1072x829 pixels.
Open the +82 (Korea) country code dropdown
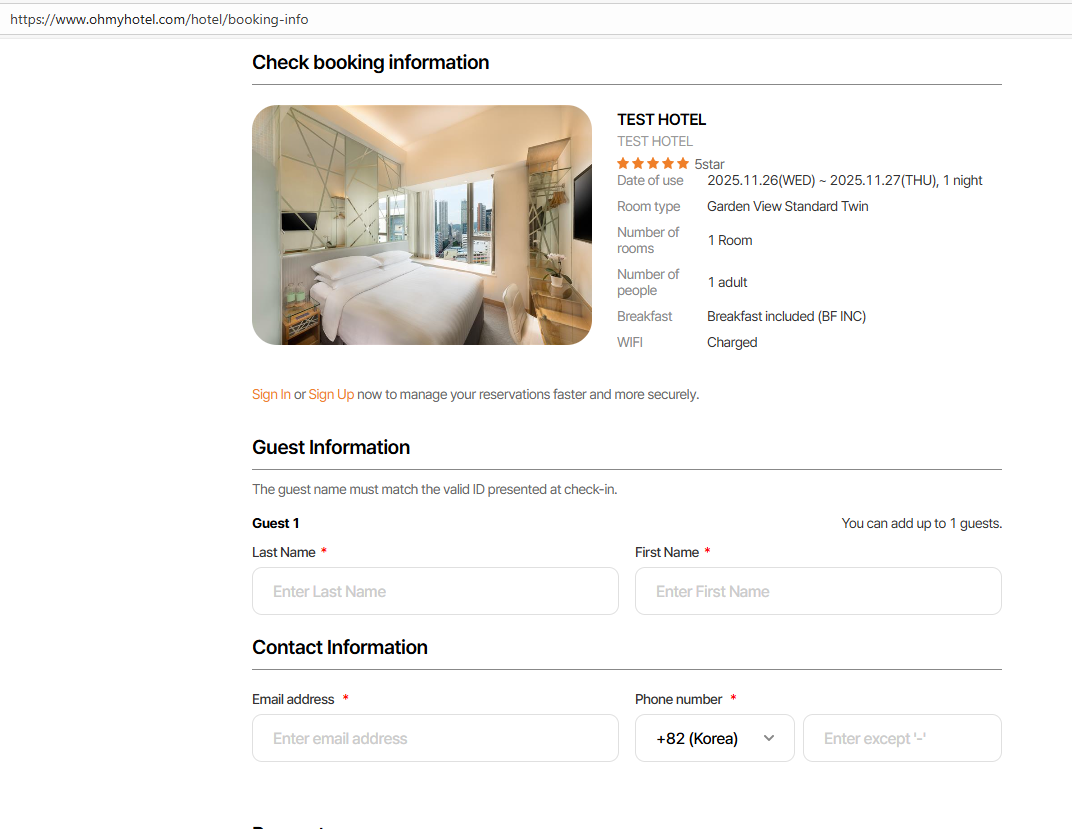pos(715,738)
